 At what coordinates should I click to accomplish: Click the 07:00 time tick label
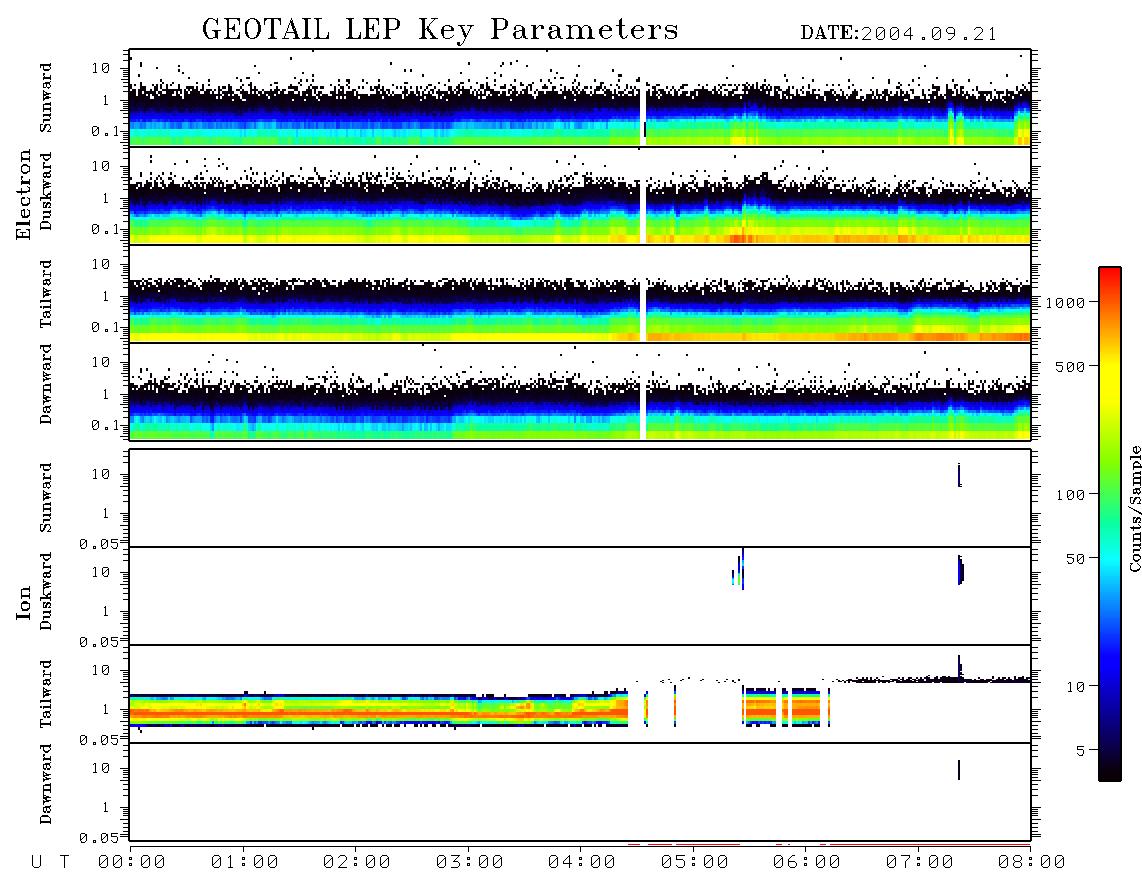point(920,863)
